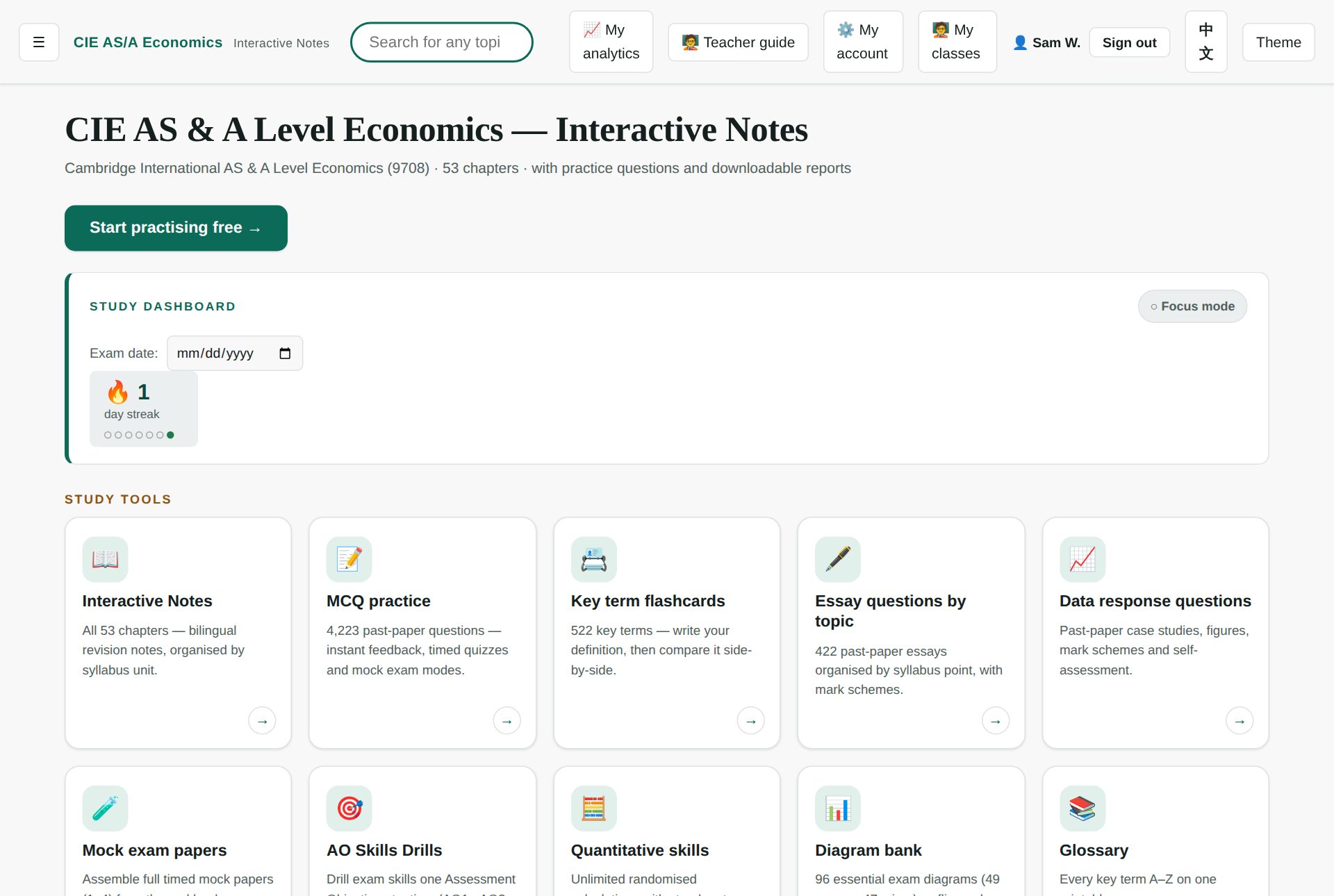Image resolution: width=1334 pixels, height=896 pixels.
Task: Open the exam date calendar picker
Action: 285,354
